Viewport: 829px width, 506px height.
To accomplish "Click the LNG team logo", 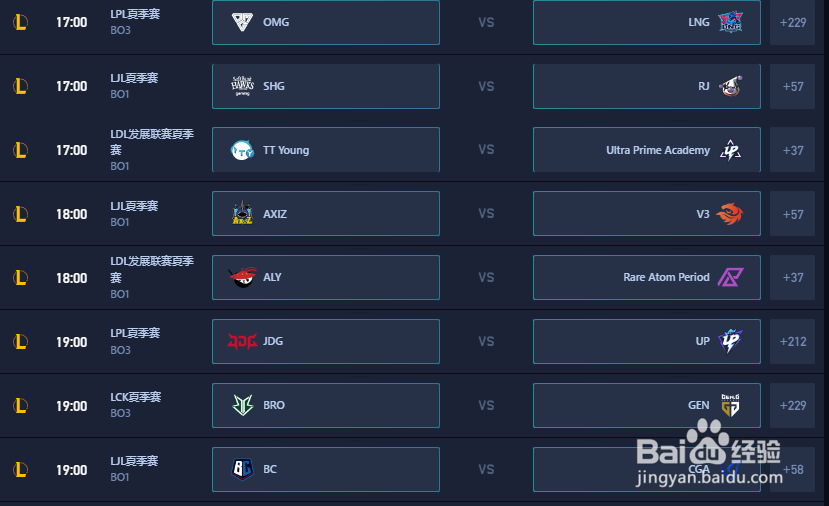I will tap(730, 22).
